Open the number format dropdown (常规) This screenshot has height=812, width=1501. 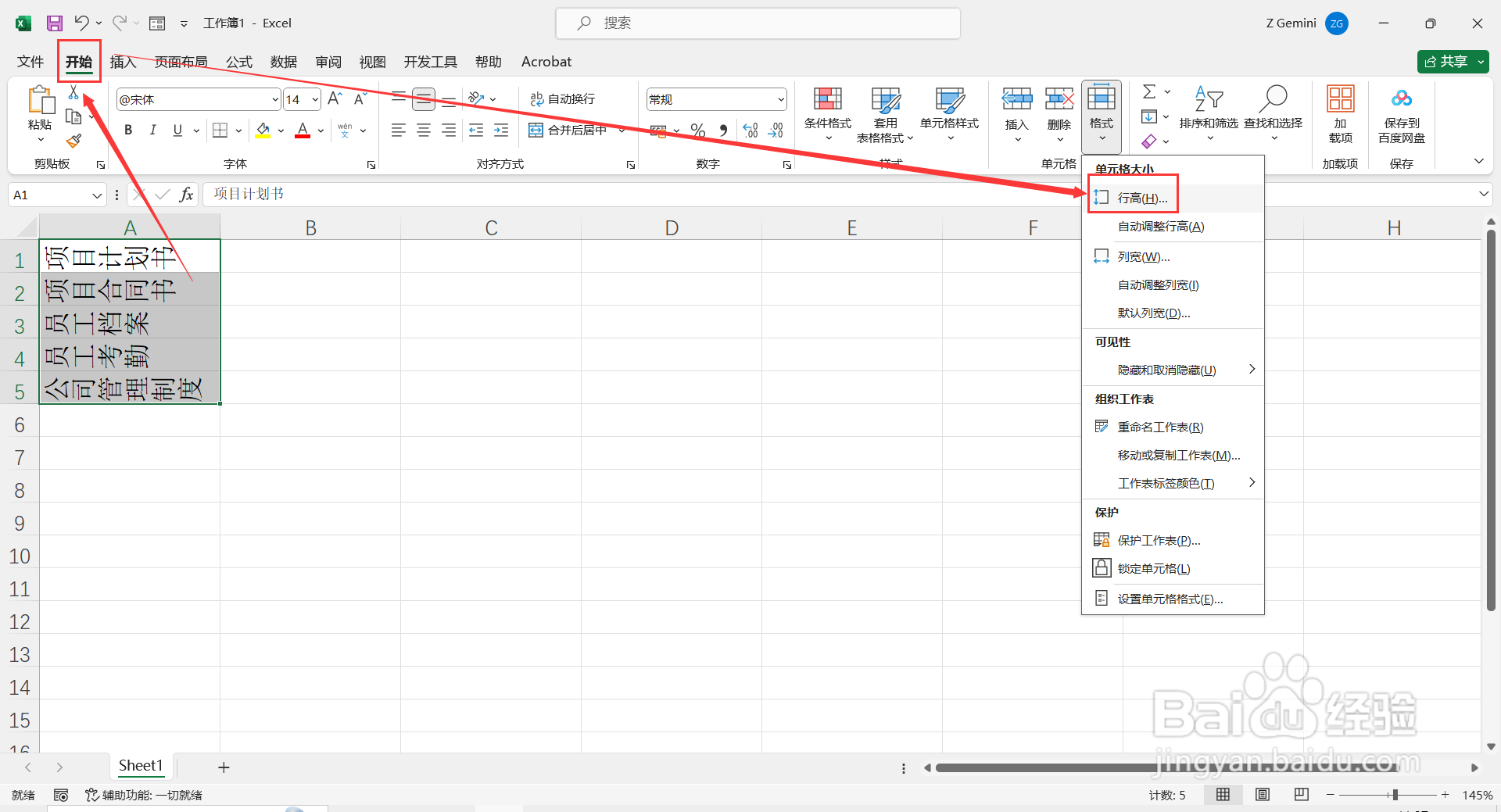[x=780, y=100]
